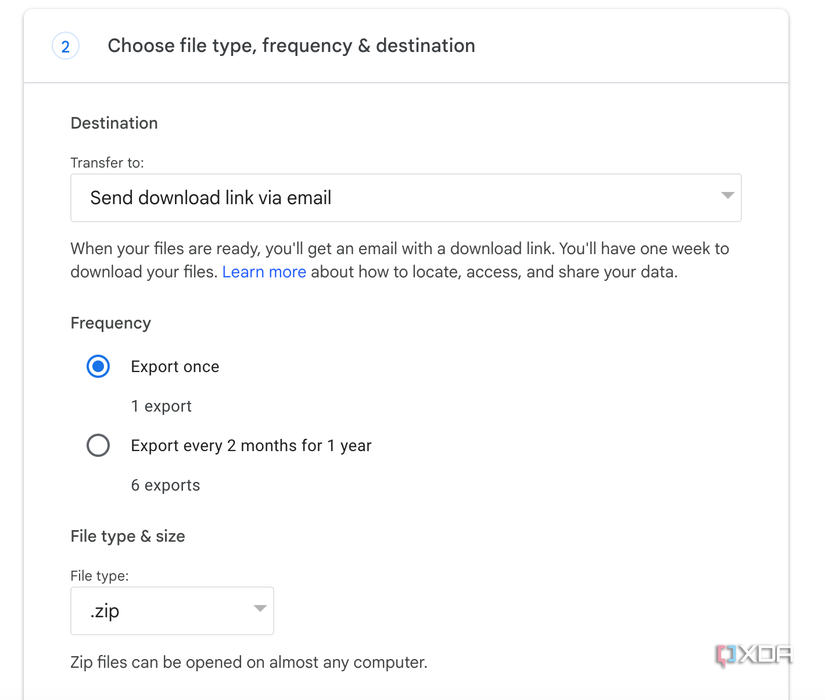Enable the currently unselected frequency option
825x700 pixels.
[x=97, y=445]
